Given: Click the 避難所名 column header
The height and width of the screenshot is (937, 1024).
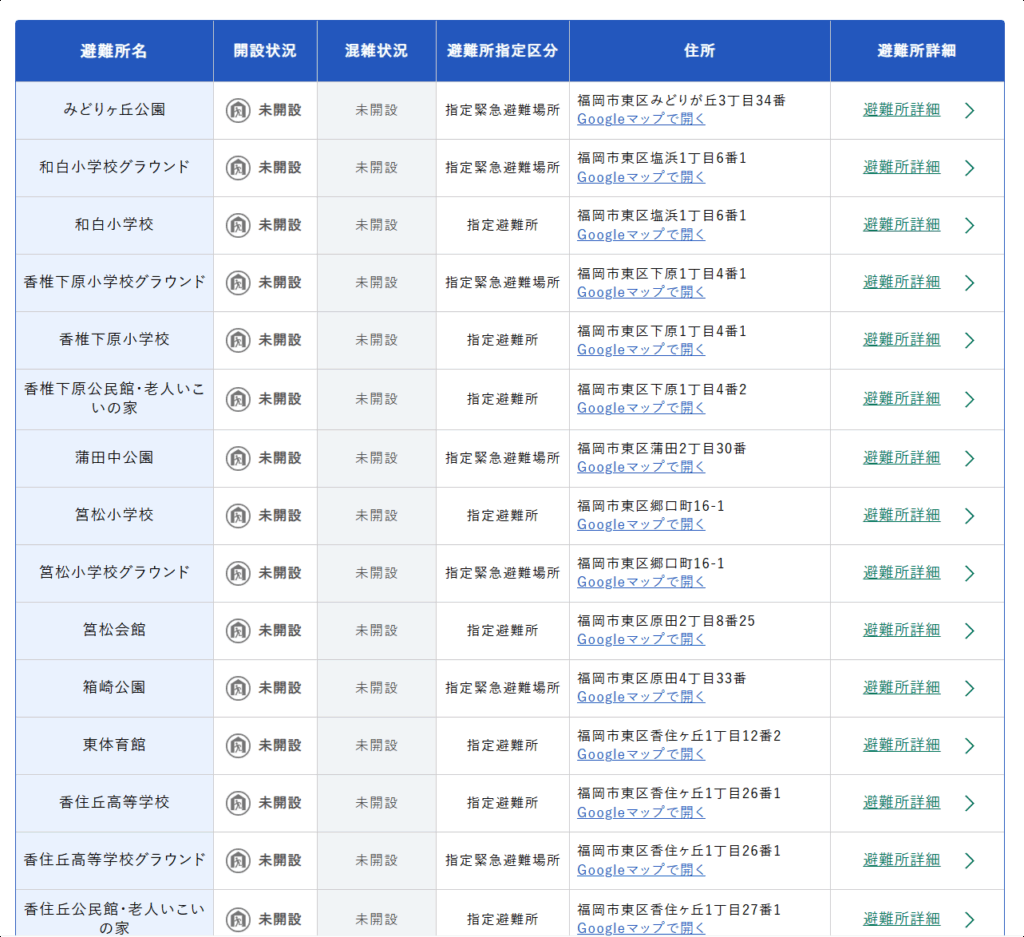Looking at the screenshot, I should pos(114,51).
